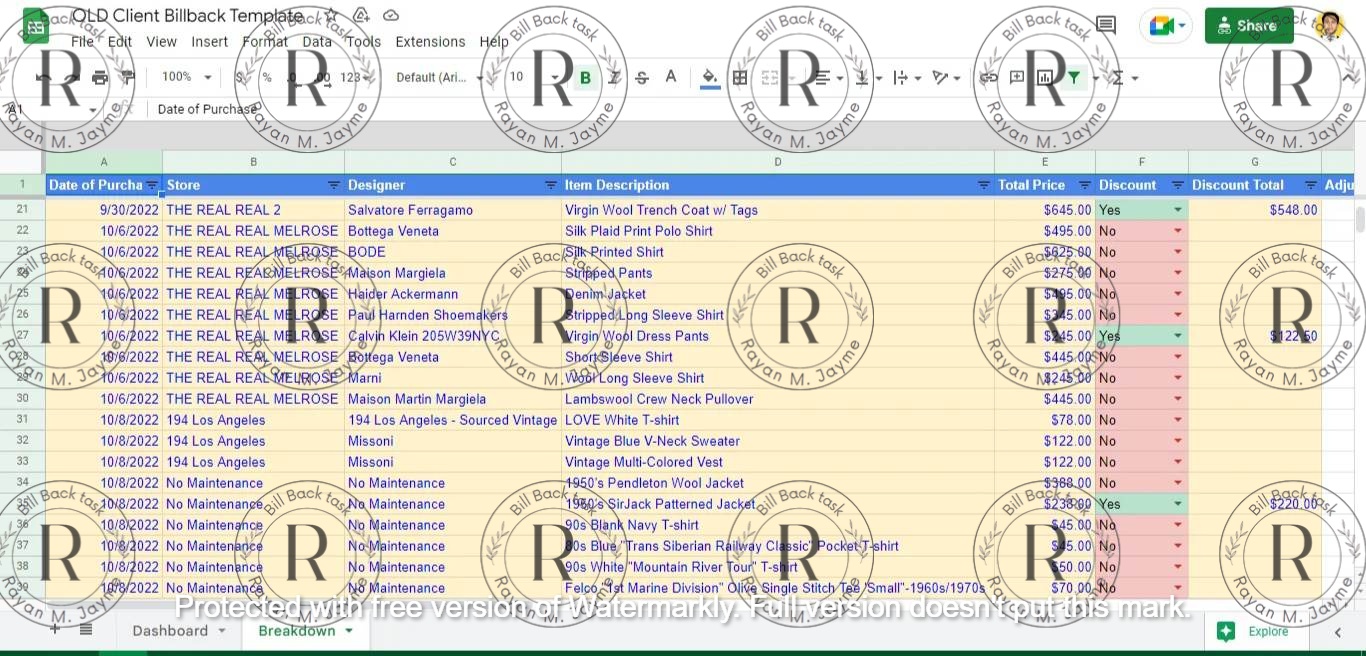The image size is (1366, 656).
Task: Open the 123 more formats dropdown
Action: point(356,77)
